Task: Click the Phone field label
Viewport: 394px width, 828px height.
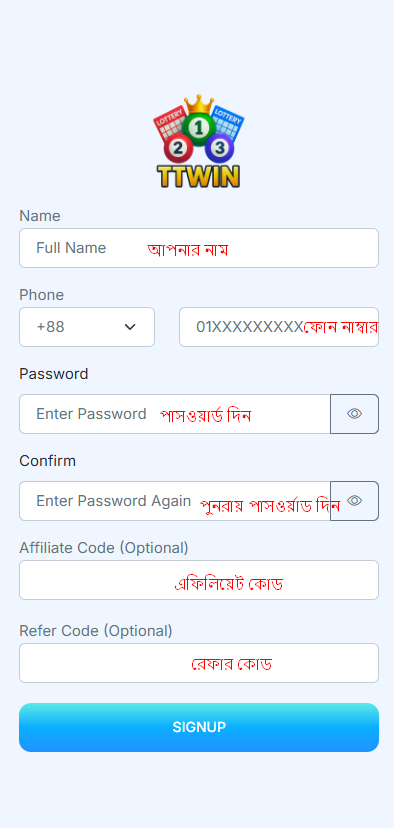Action: (x=42, y=295)
